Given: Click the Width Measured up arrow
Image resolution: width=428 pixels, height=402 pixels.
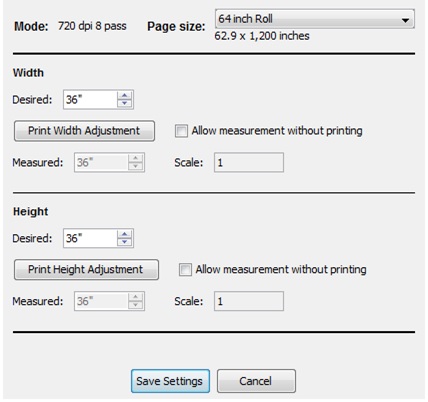Looking at the screenshot, I should coord(136,158).
